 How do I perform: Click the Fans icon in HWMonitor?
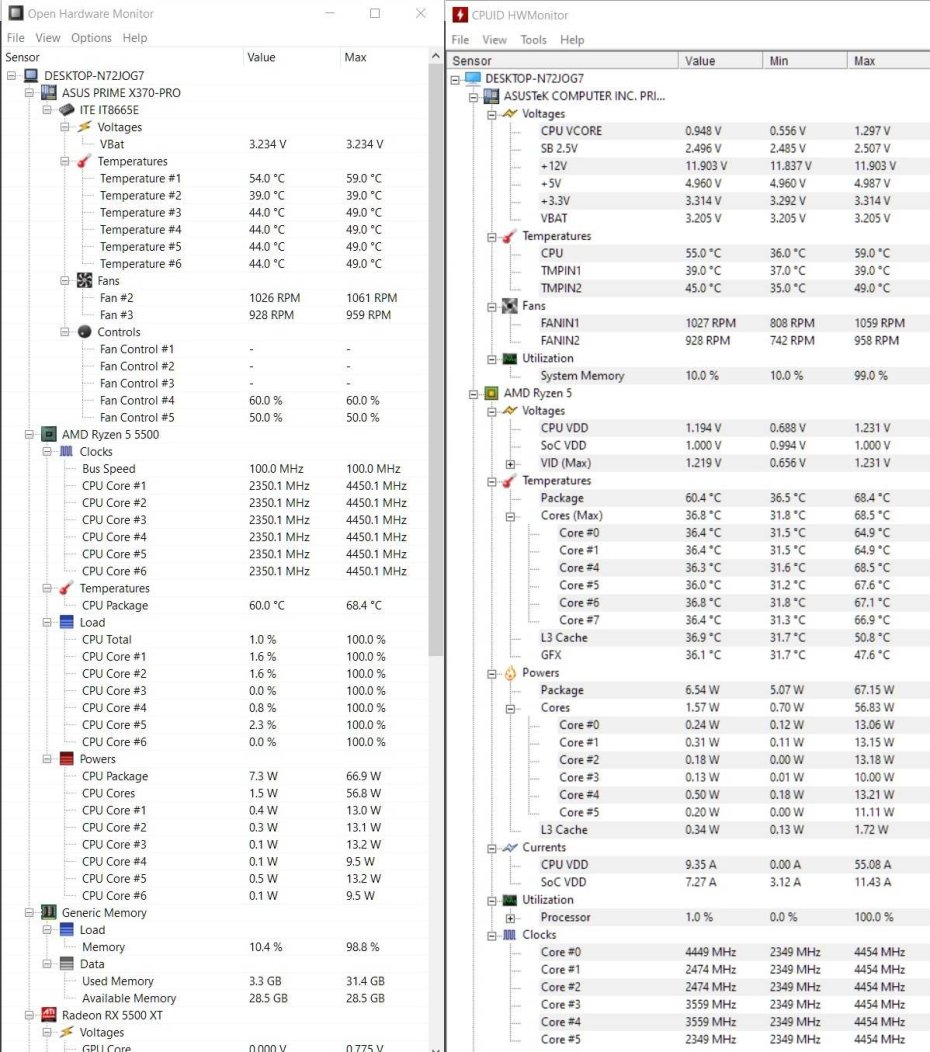pos(509,306)
